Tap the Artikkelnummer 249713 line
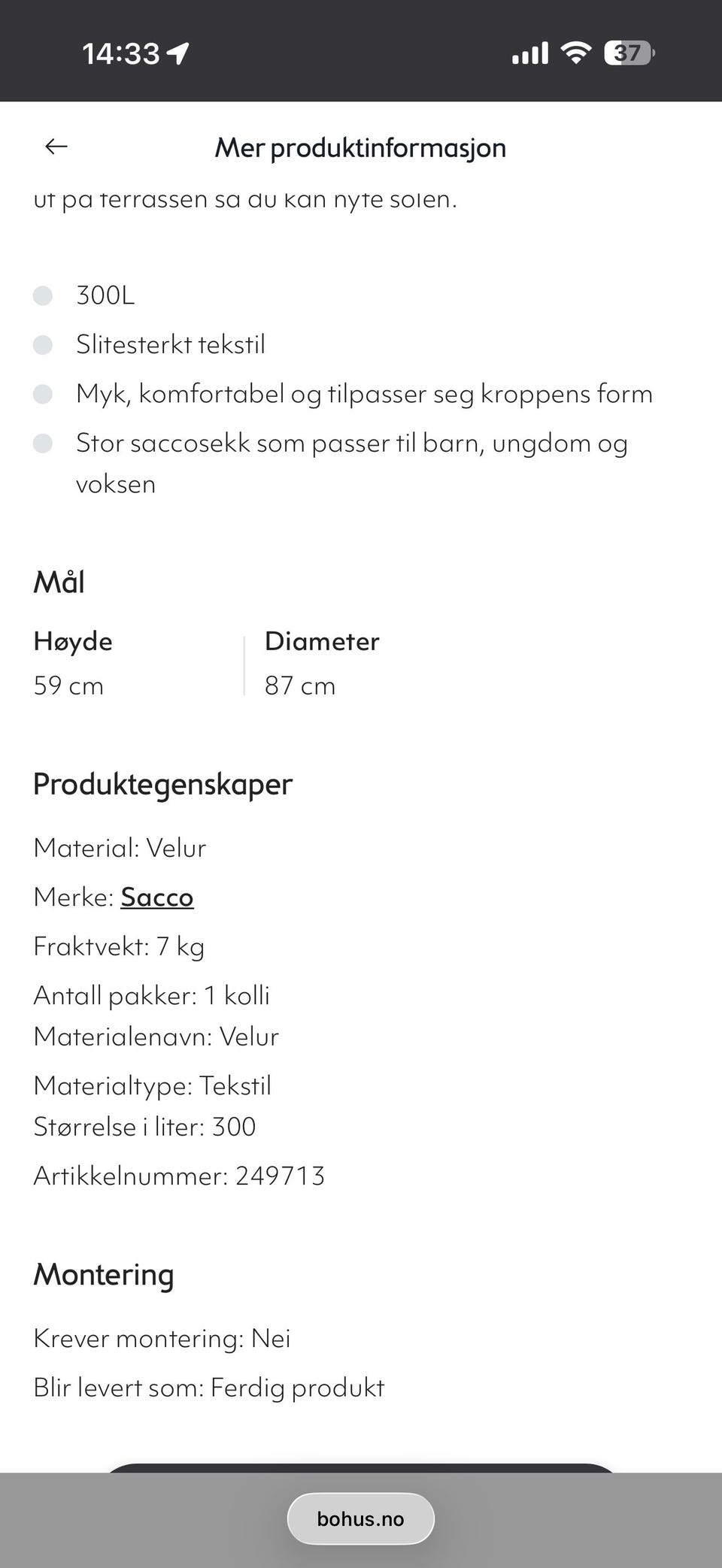 179,1176
